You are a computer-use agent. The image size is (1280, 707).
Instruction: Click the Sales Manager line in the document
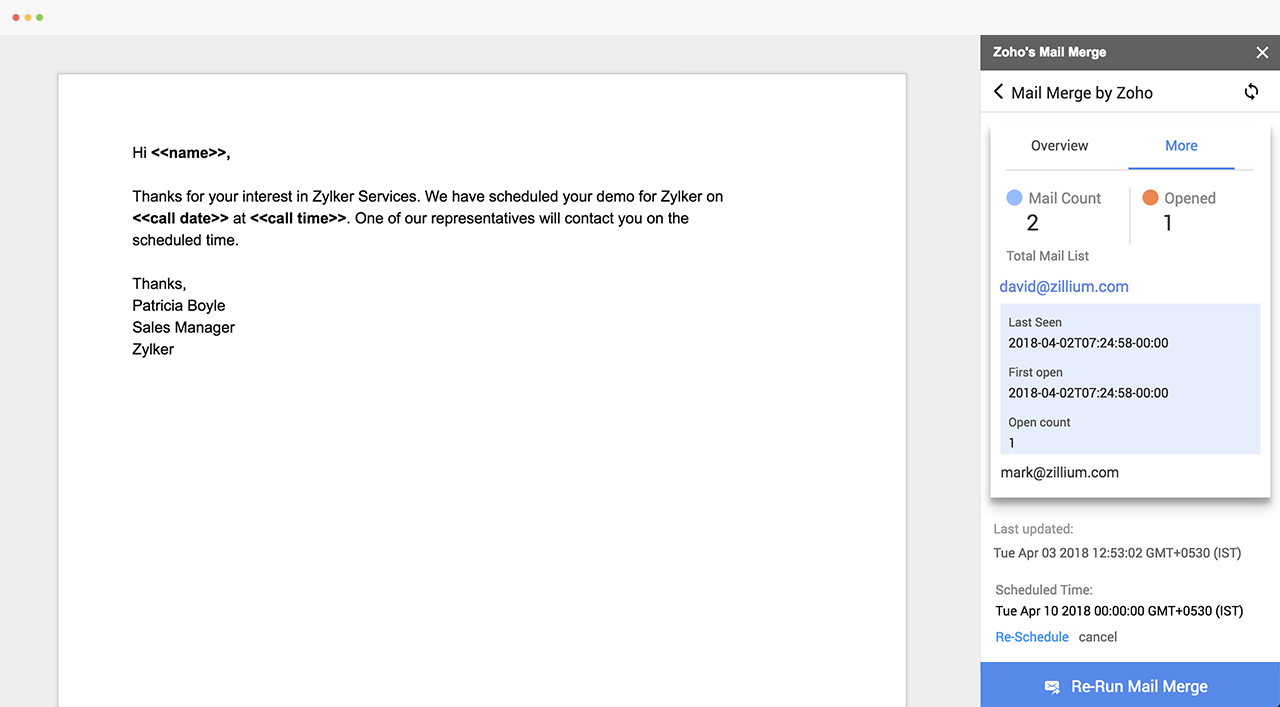(184, 328)
